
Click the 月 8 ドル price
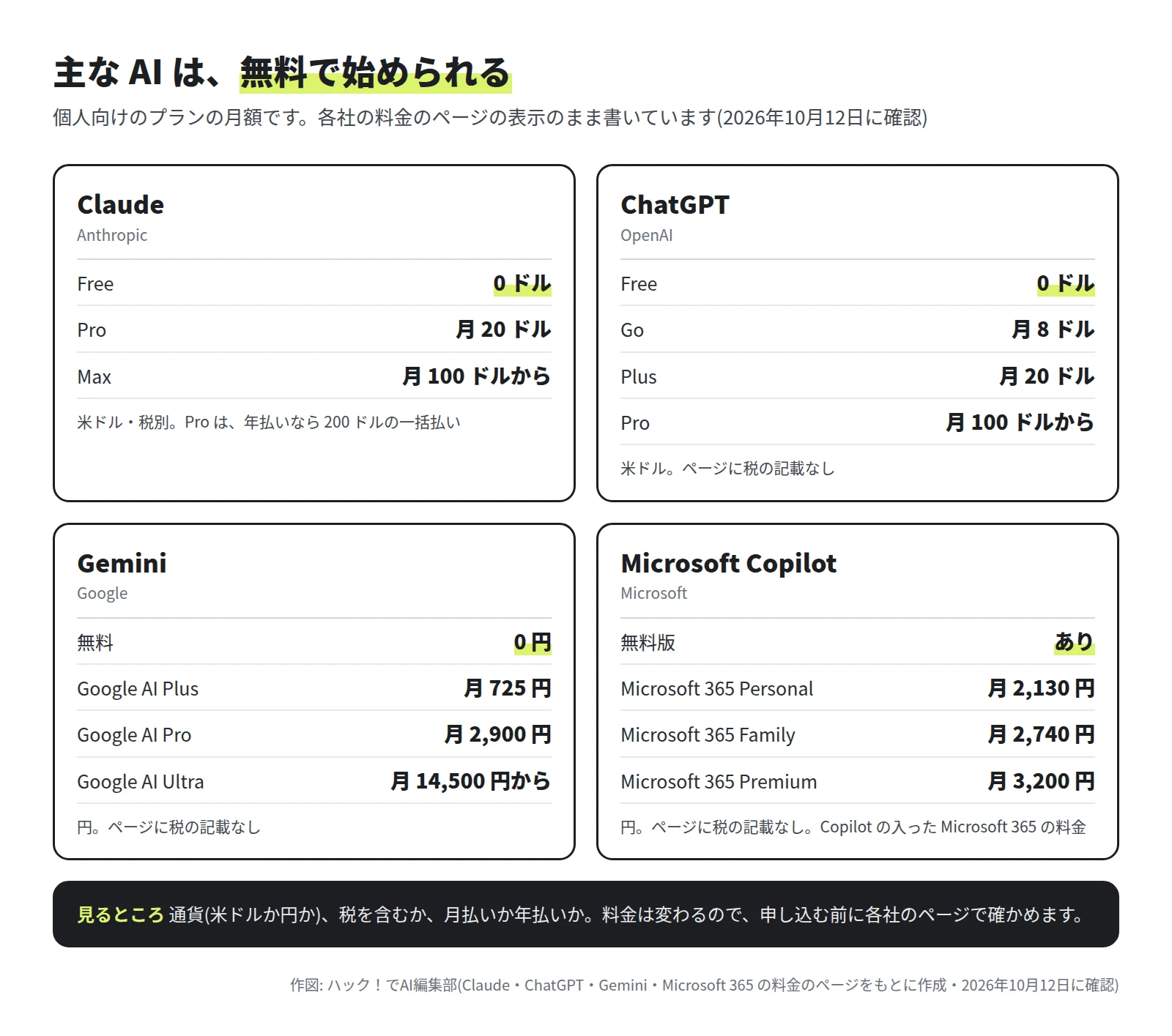coord(1053,329)
